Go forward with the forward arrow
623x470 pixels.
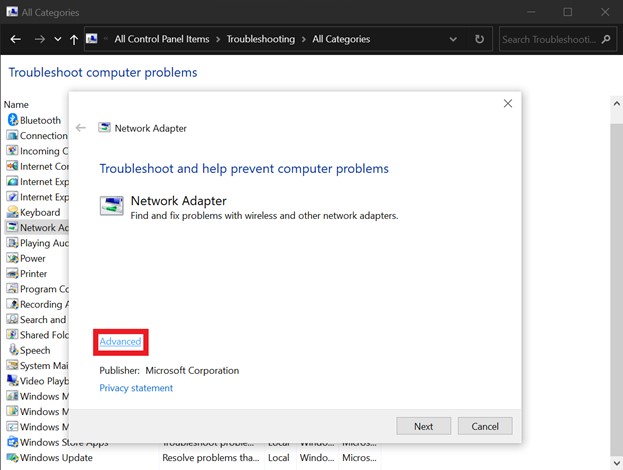(x=40, y=39)
